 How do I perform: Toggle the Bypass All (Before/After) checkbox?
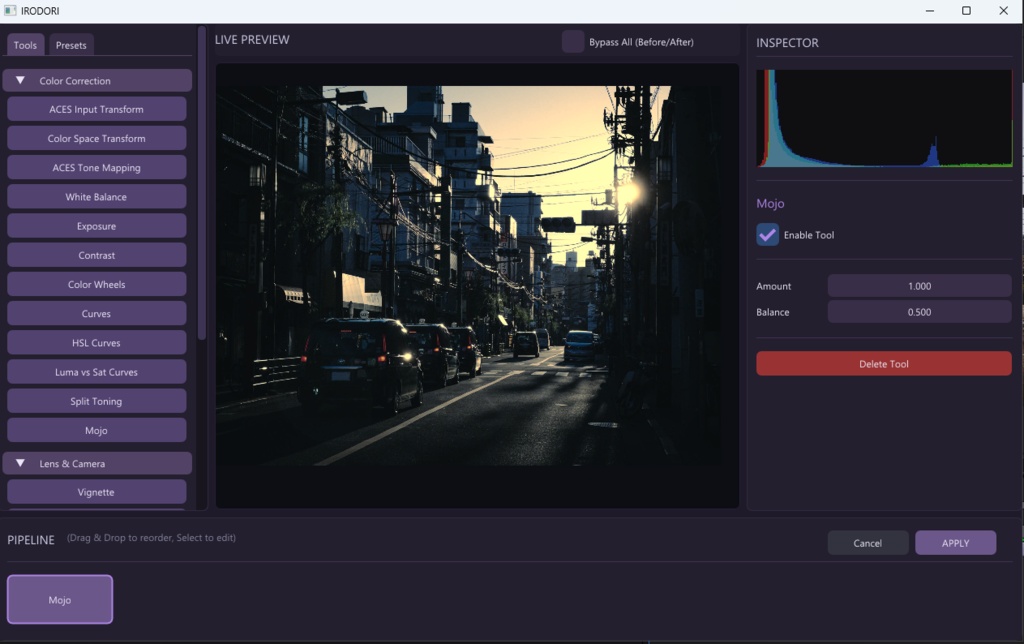[x=573, y=42]
